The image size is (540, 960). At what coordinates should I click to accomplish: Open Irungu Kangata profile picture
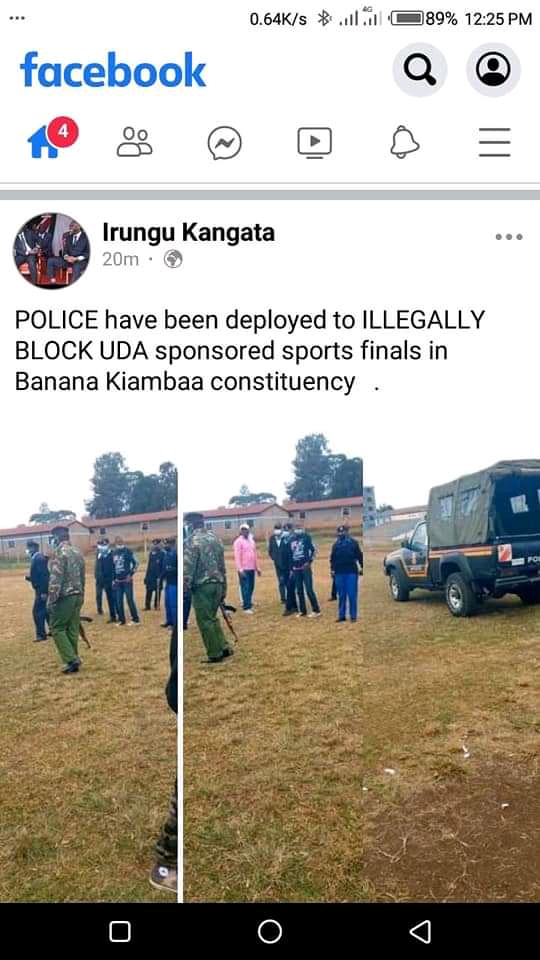51,250
